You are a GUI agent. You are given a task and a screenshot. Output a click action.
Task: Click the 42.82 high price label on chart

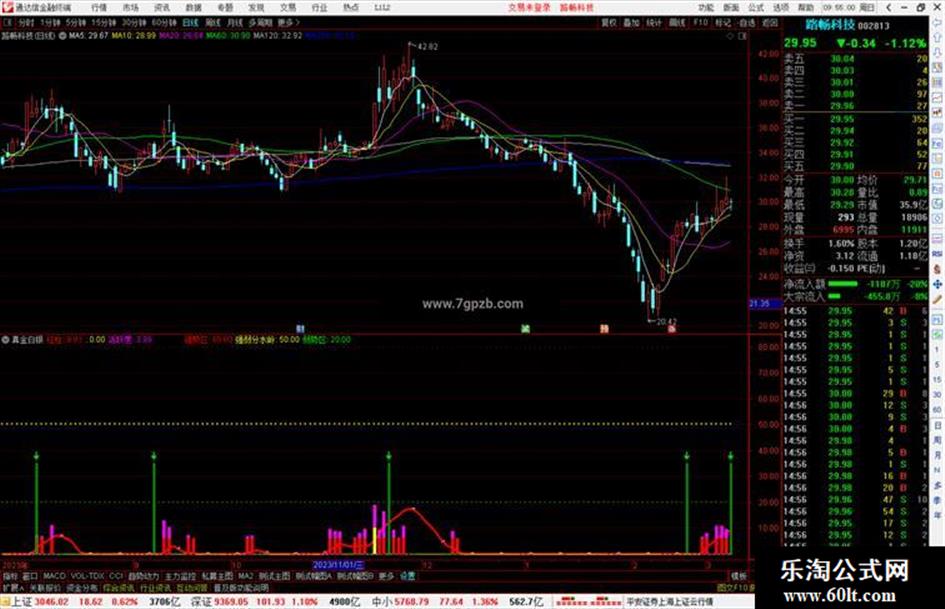click(x=427, y=46)
